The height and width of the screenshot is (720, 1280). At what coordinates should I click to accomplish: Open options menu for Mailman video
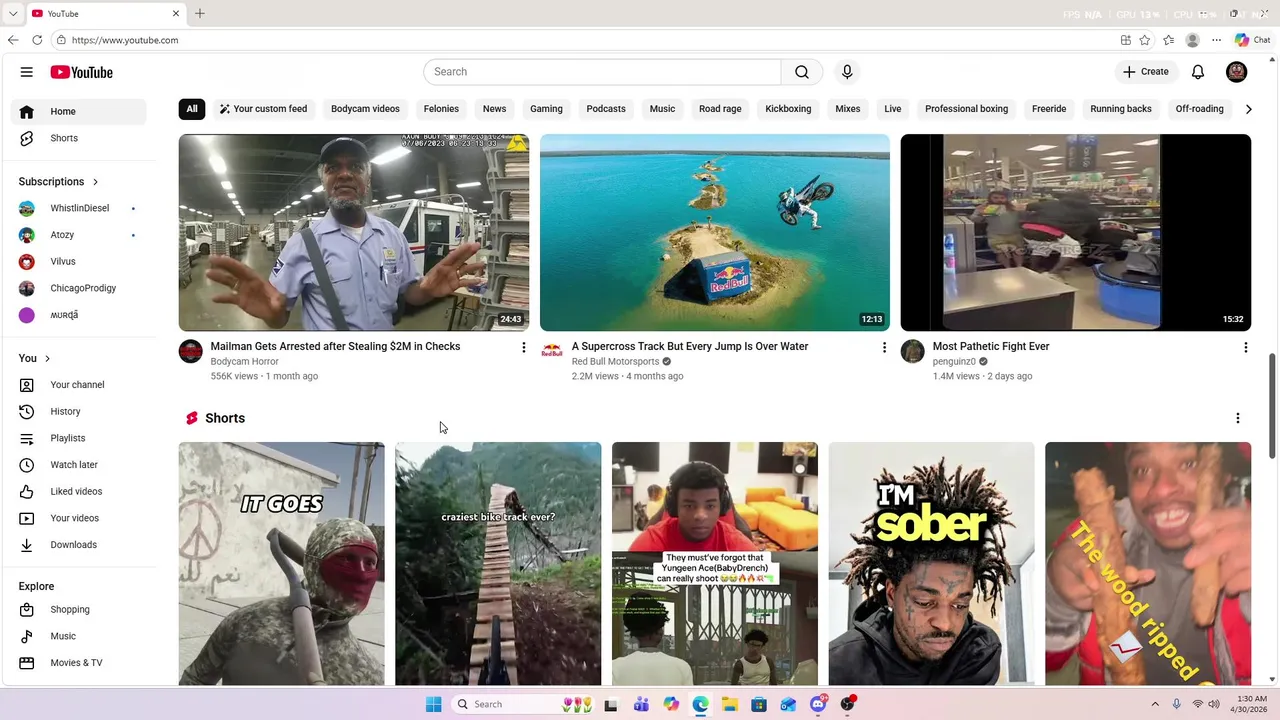pos(523,347)
